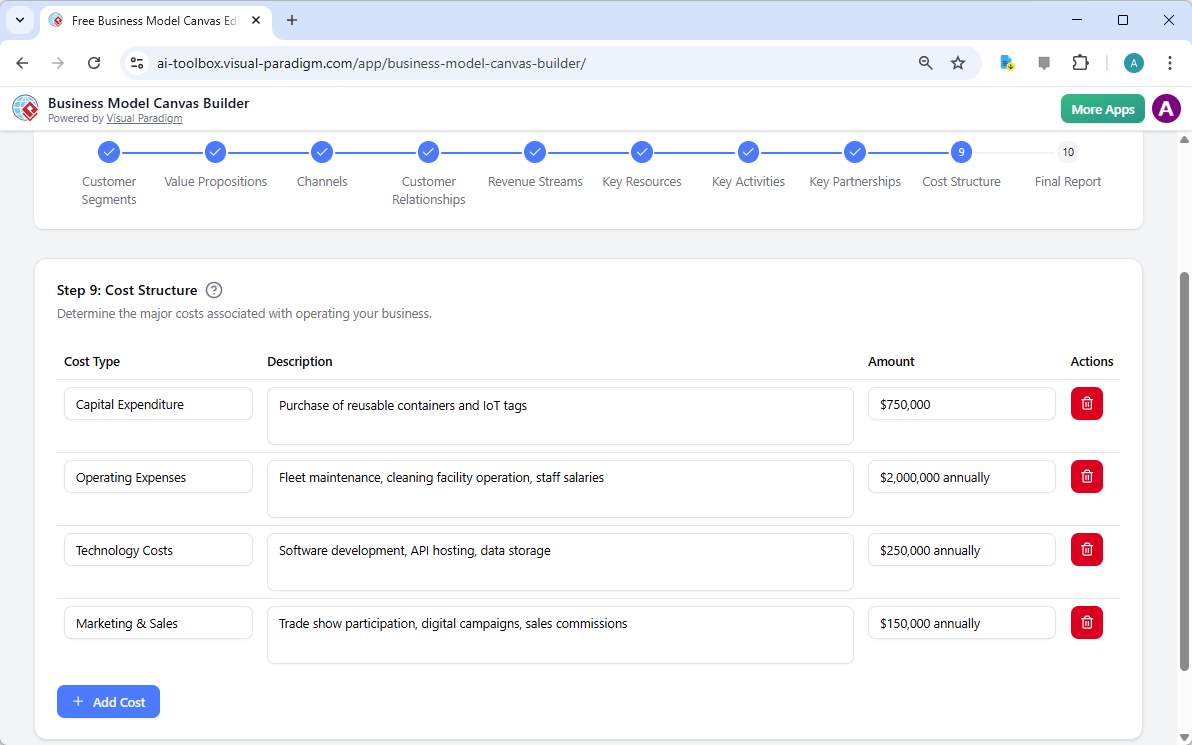This screenshot has height=745, width=1192.
Task: Click the Business Model Canvas Builder logo
Action: click(25, 108)
